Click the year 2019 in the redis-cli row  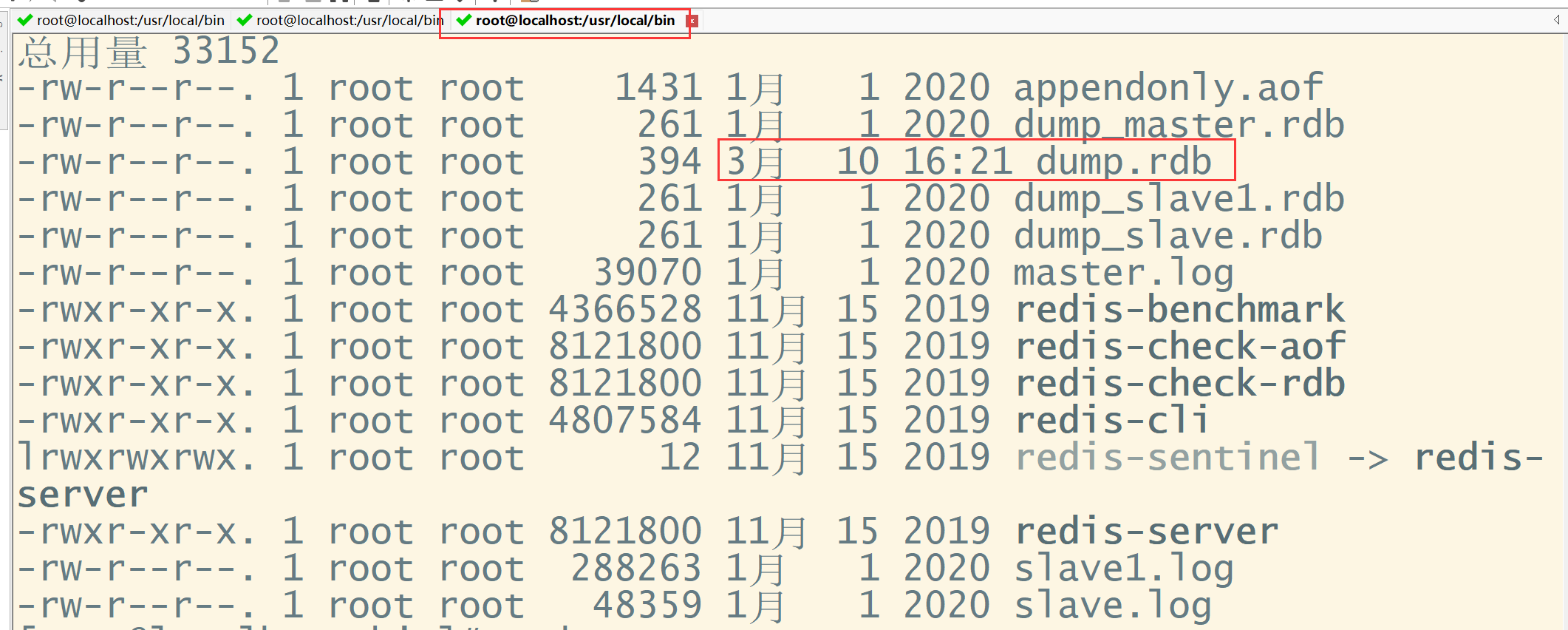947,421
